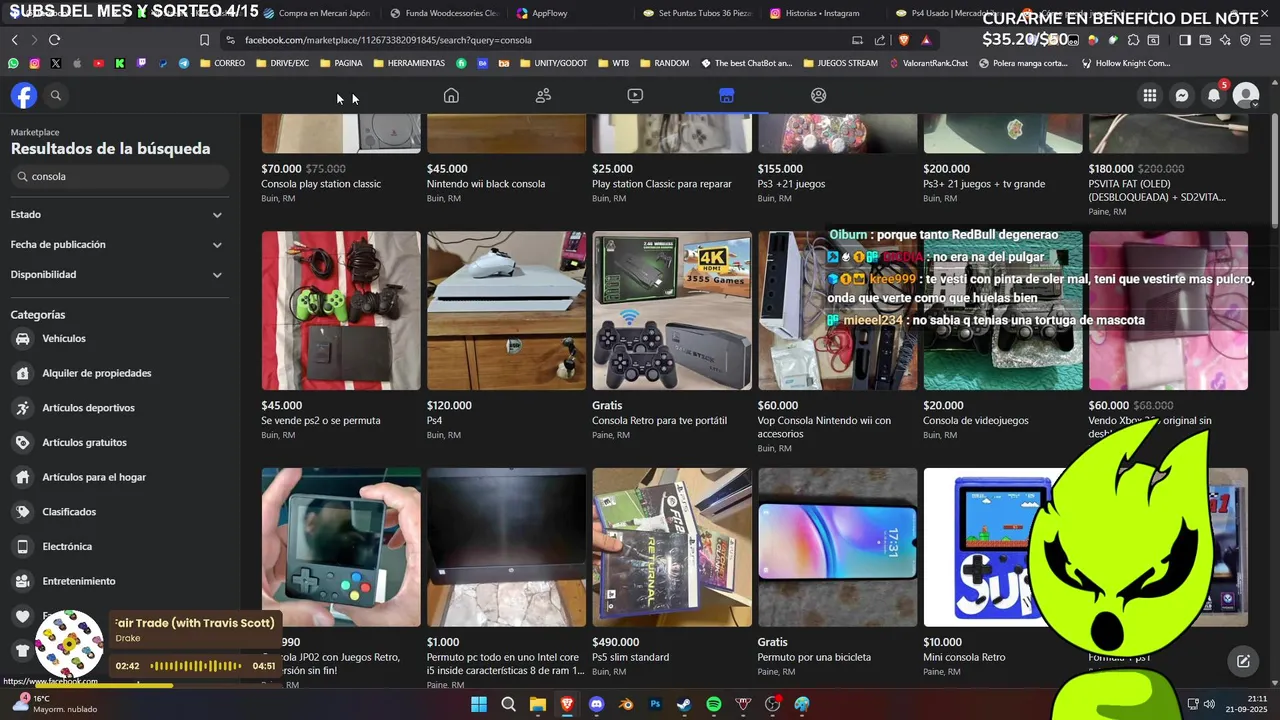1280x720 pixels.
Task: Switch to Funda Woodcessories tab
Action: pyautogui.click(x=444, y=13)
